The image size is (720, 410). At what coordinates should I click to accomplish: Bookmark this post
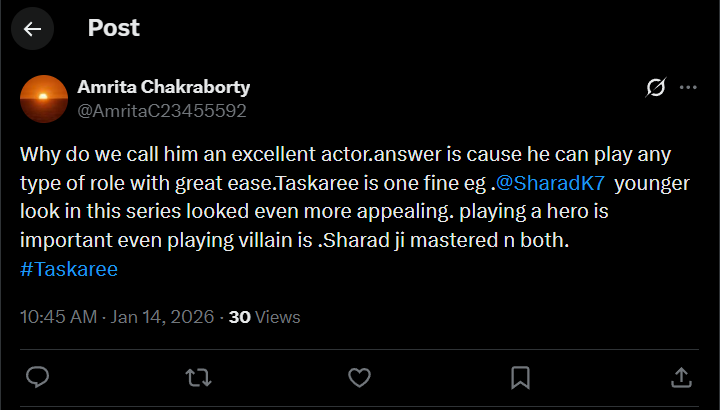tap(520, 377)
